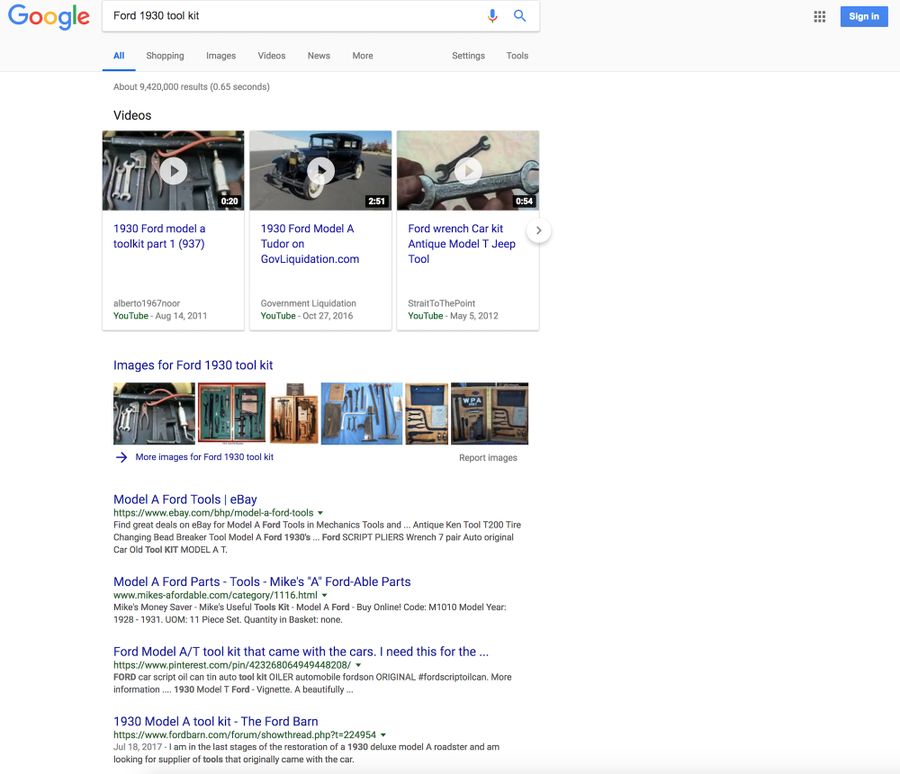Image resolution: width=900 pixels, height=774 pixels.
Task: Click into the search query field
Action: tap(290, 16)
